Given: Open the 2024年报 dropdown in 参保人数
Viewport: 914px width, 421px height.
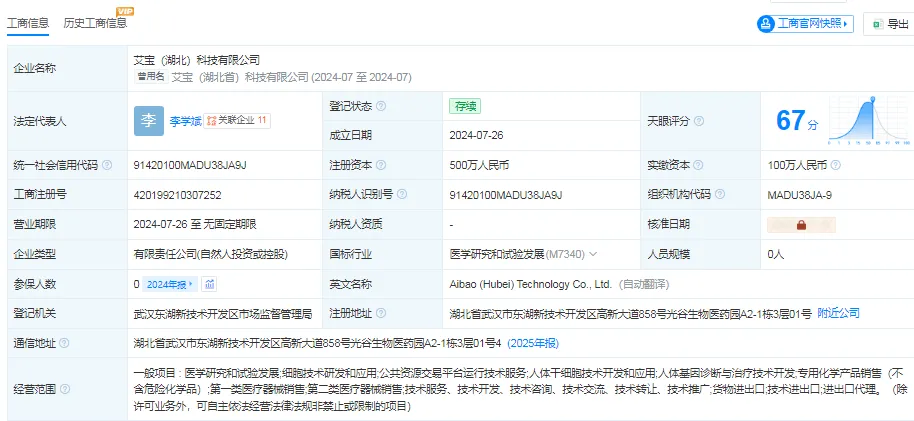Looking at the screenshot, I should click(170, 285).
